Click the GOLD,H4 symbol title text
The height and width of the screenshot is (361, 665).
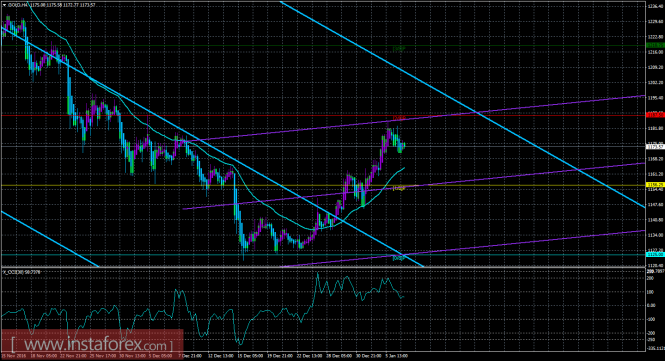pyautogui.click(x=17, y=5)
